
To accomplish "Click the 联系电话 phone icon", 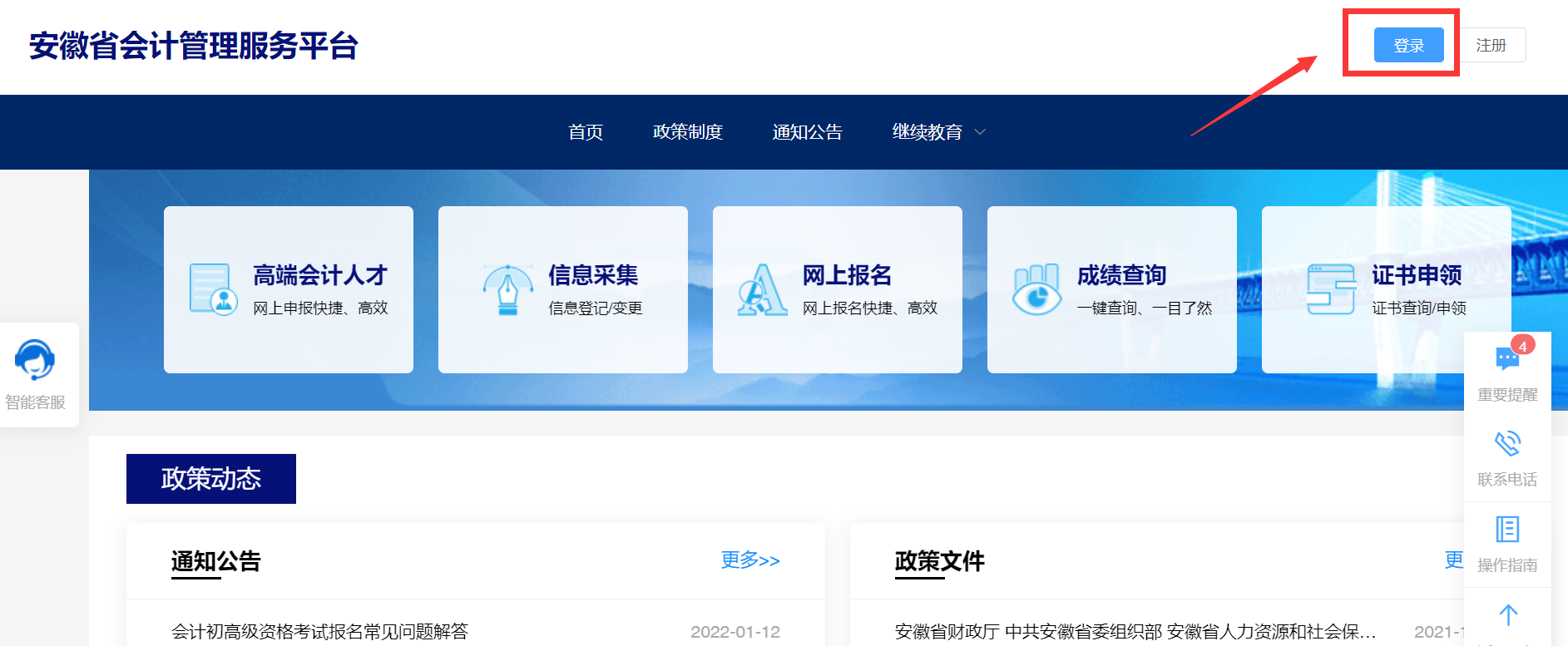I will point(1506,444).
